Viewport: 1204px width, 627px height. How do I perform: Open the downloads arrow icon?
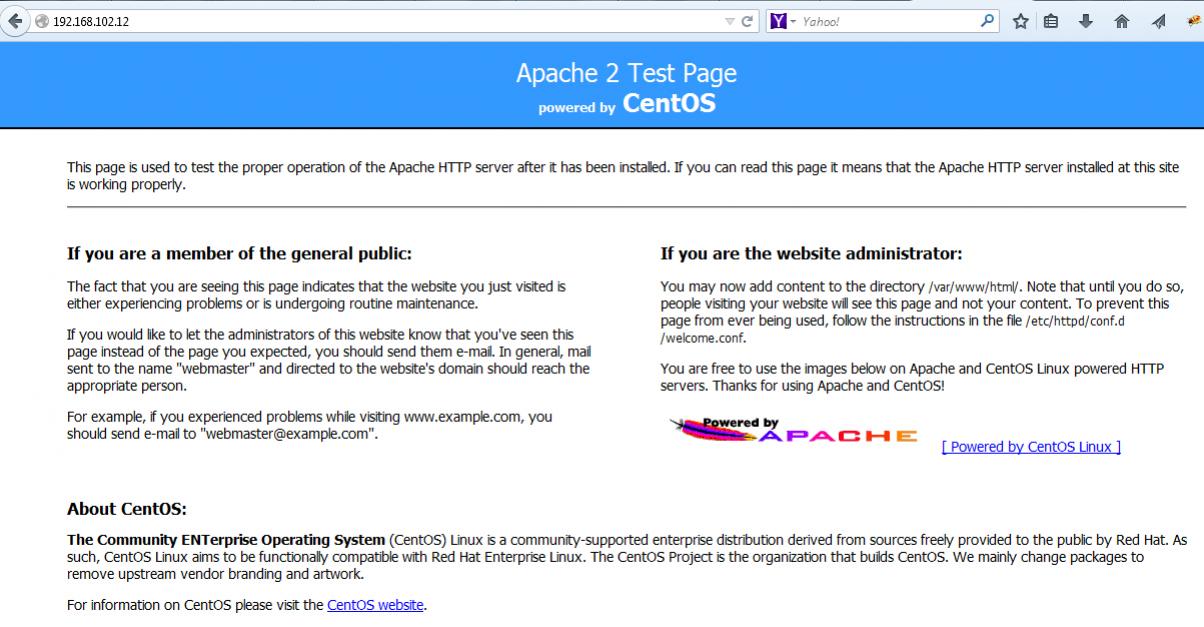coord(1086,21)
